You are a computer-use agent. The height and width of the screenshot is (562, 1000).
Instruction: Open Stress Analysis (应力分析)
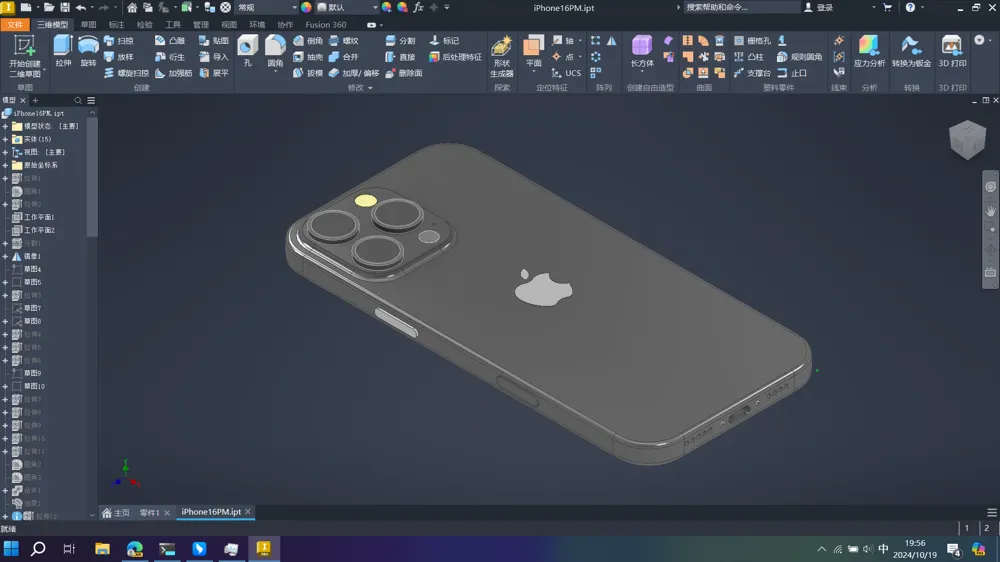click(x=869, y=52)
